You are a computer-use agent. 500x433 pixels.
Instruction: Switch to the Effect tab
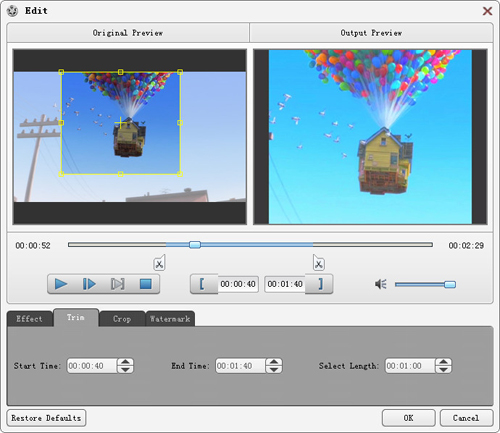pos(30,319)
